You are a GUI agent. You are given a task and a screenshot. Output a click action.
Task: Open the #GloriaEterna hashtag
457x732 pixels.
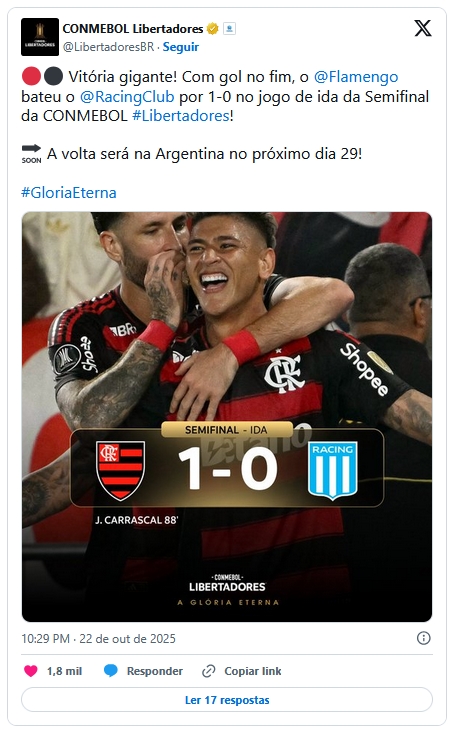[x=69, y=193]
